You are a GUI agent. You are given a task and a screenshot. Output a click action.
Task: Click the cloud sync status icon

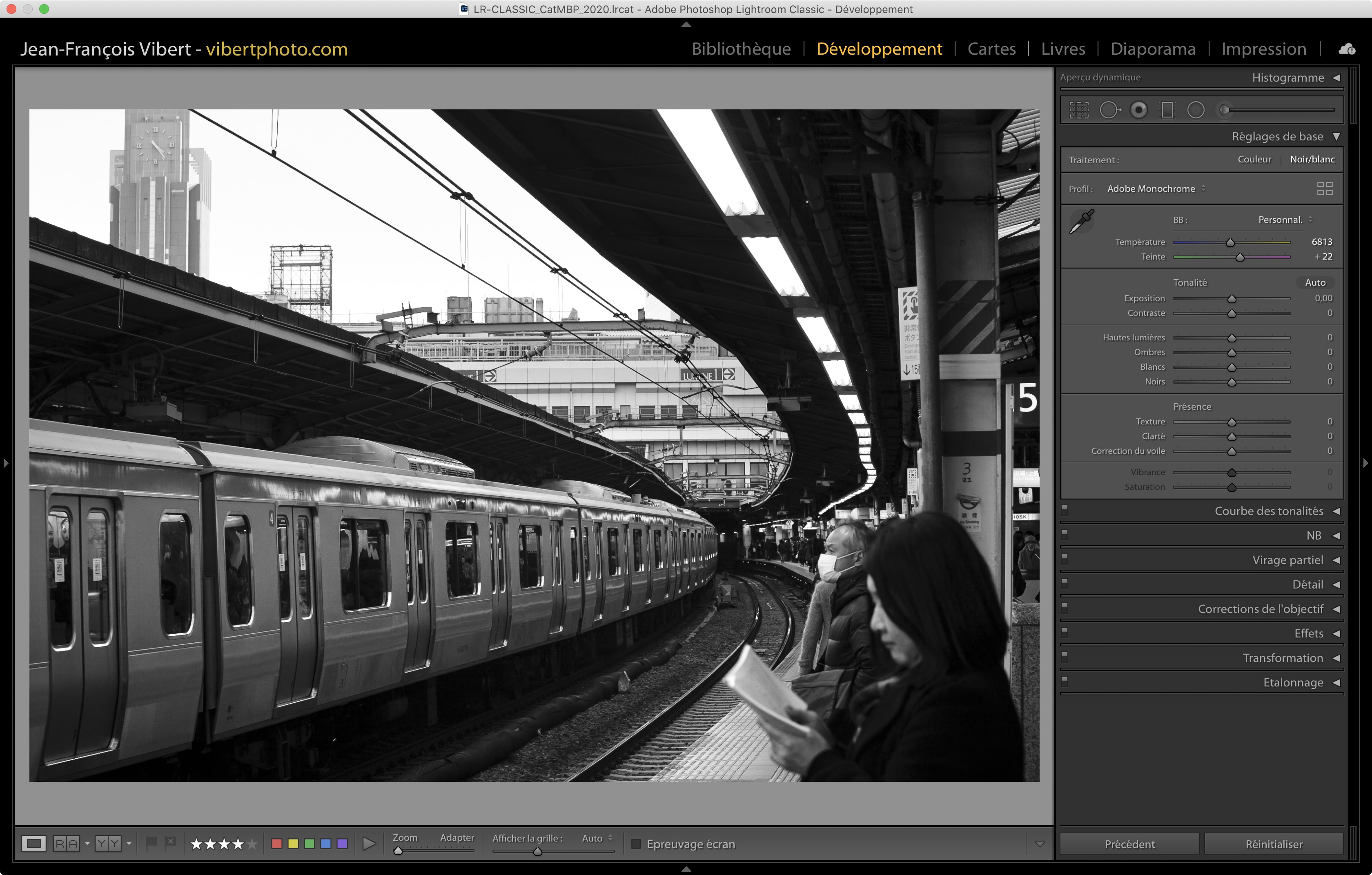pyautogui.click(x=1346, y=49)
